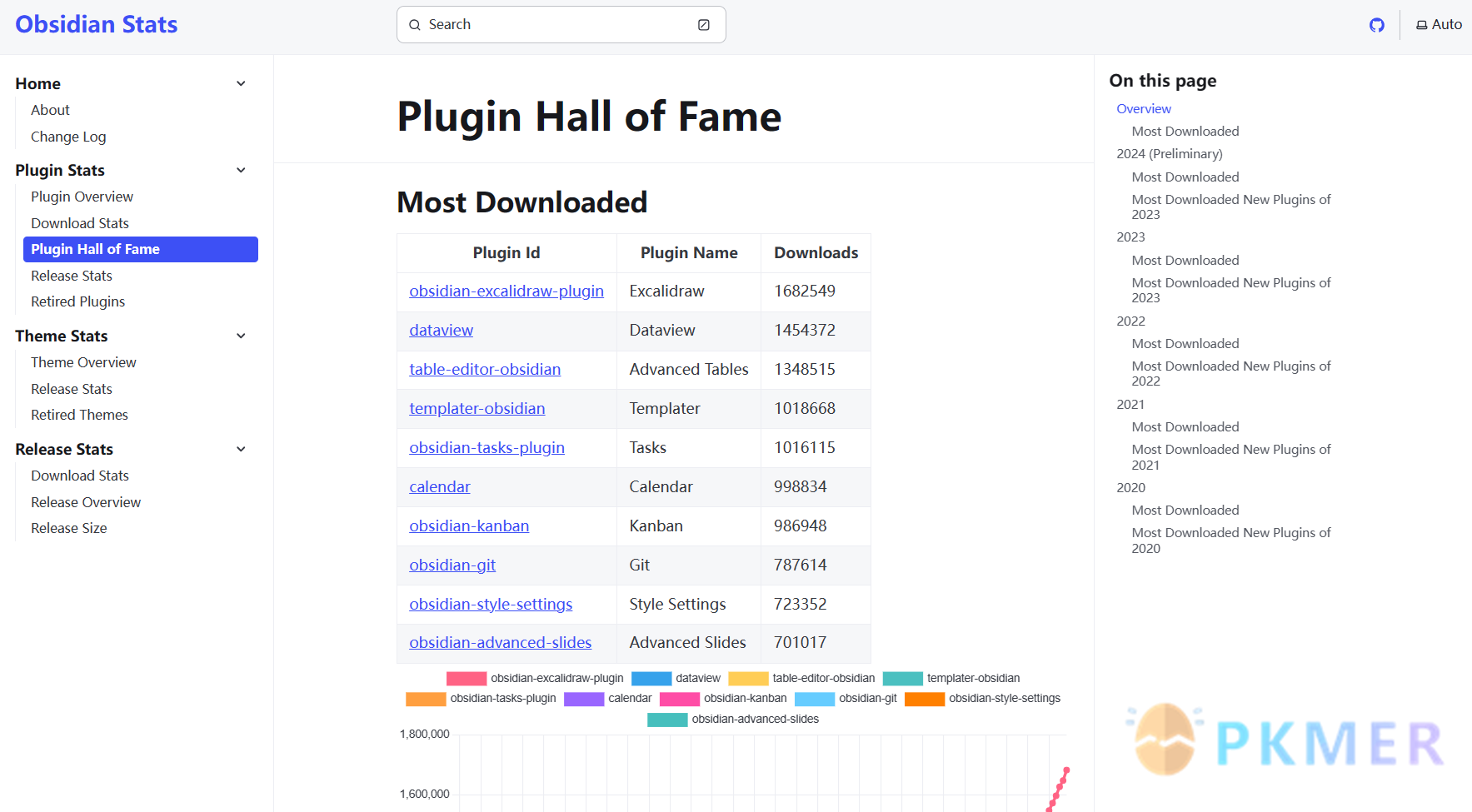Collapse the Theme Stats section chevron

click(241, 336)
